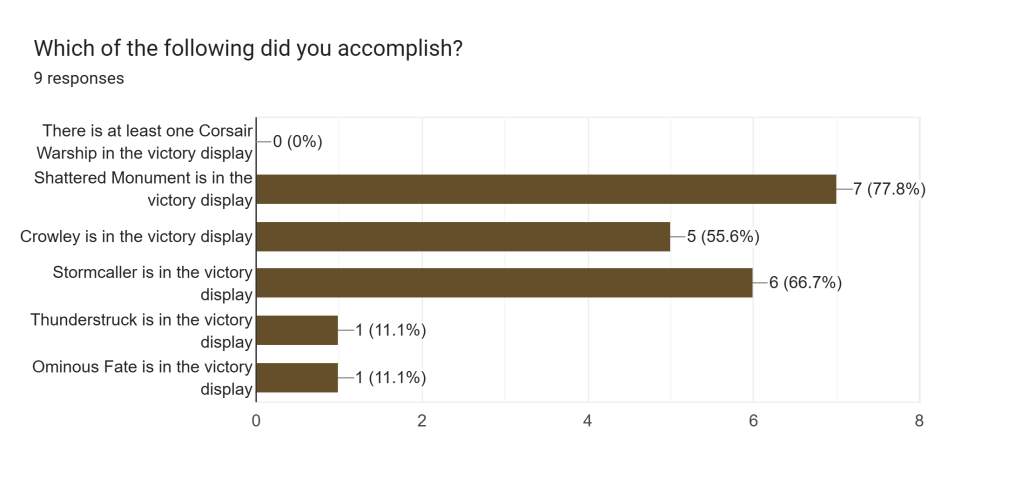
Task: Click the Ominous Fate bar
Action: click(x=297, y=377)
